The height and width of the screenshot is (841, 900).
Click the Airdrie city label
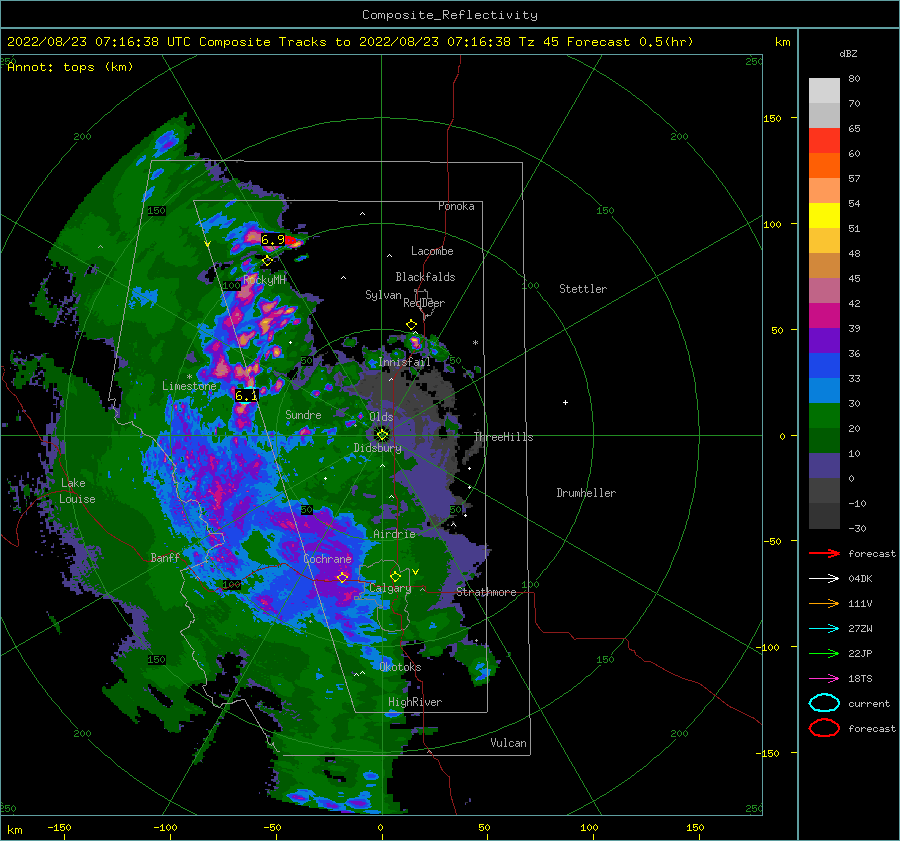coord(394,534)
